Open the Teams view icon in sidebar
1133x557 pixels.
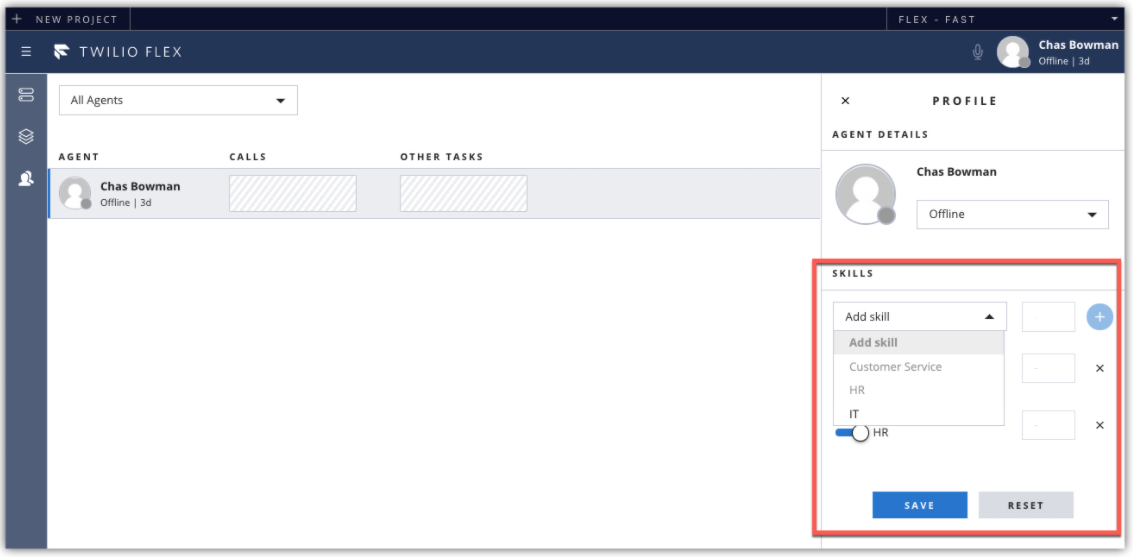click(26, 180)
